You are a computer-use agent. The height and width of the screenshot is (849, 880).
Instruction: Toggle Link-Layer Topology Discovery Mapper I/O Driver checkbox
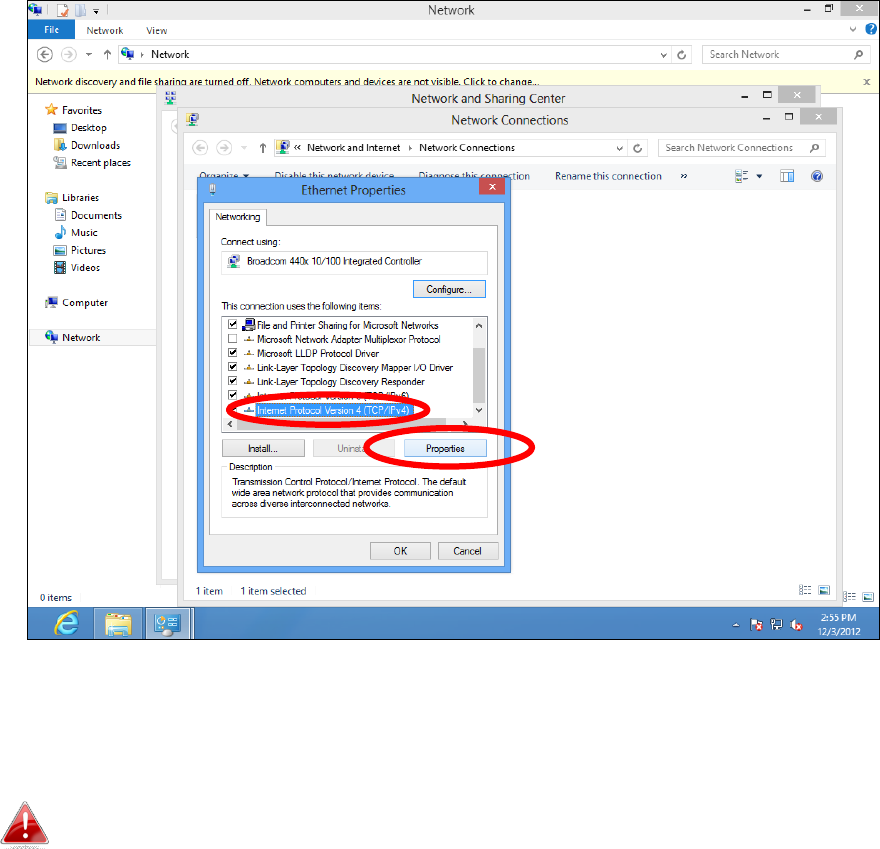click(x=232, y=367)
